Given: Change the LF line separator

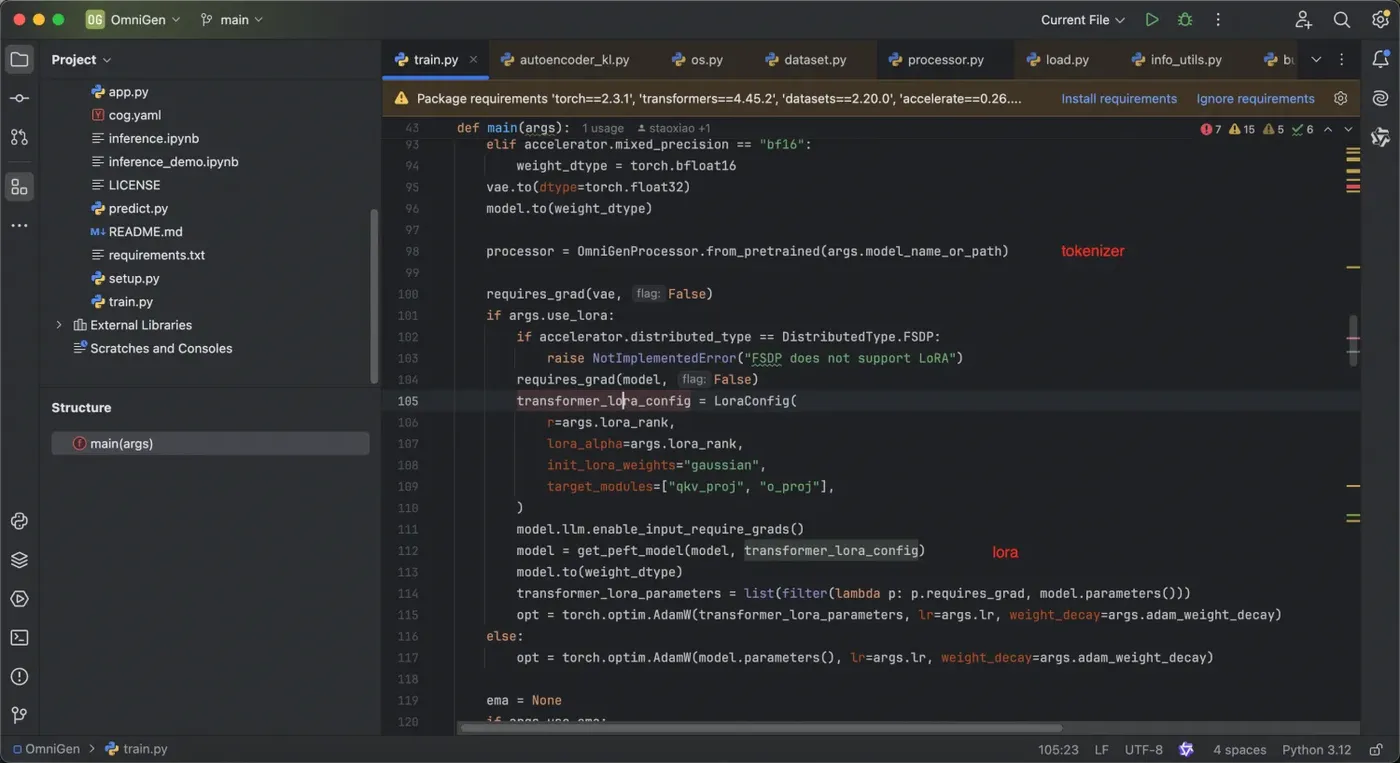Looking at the screenshot, I should [x=1101, y=749].
